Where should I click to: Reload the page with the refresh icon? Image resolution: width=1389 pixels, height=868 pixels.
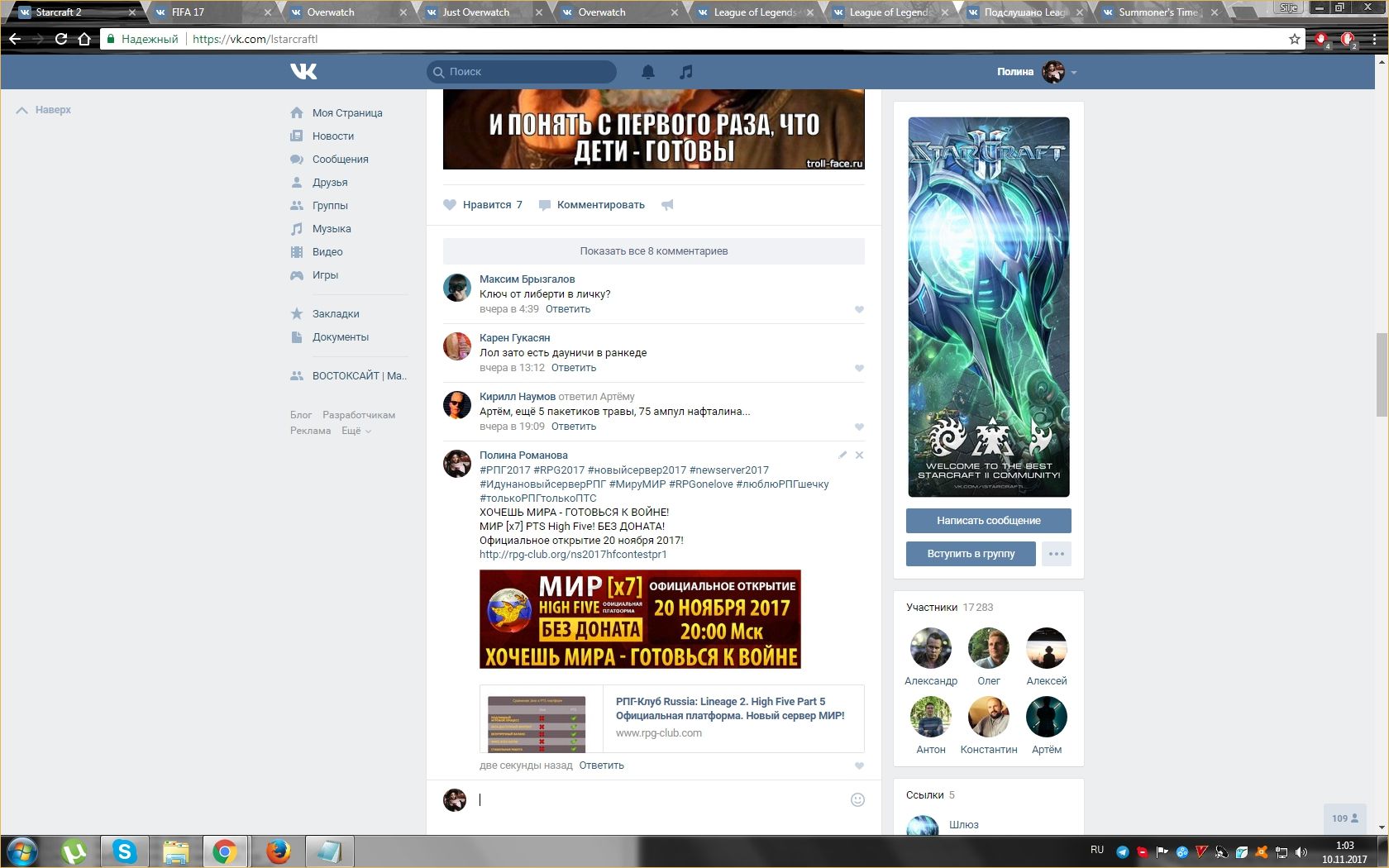(61, 39)
